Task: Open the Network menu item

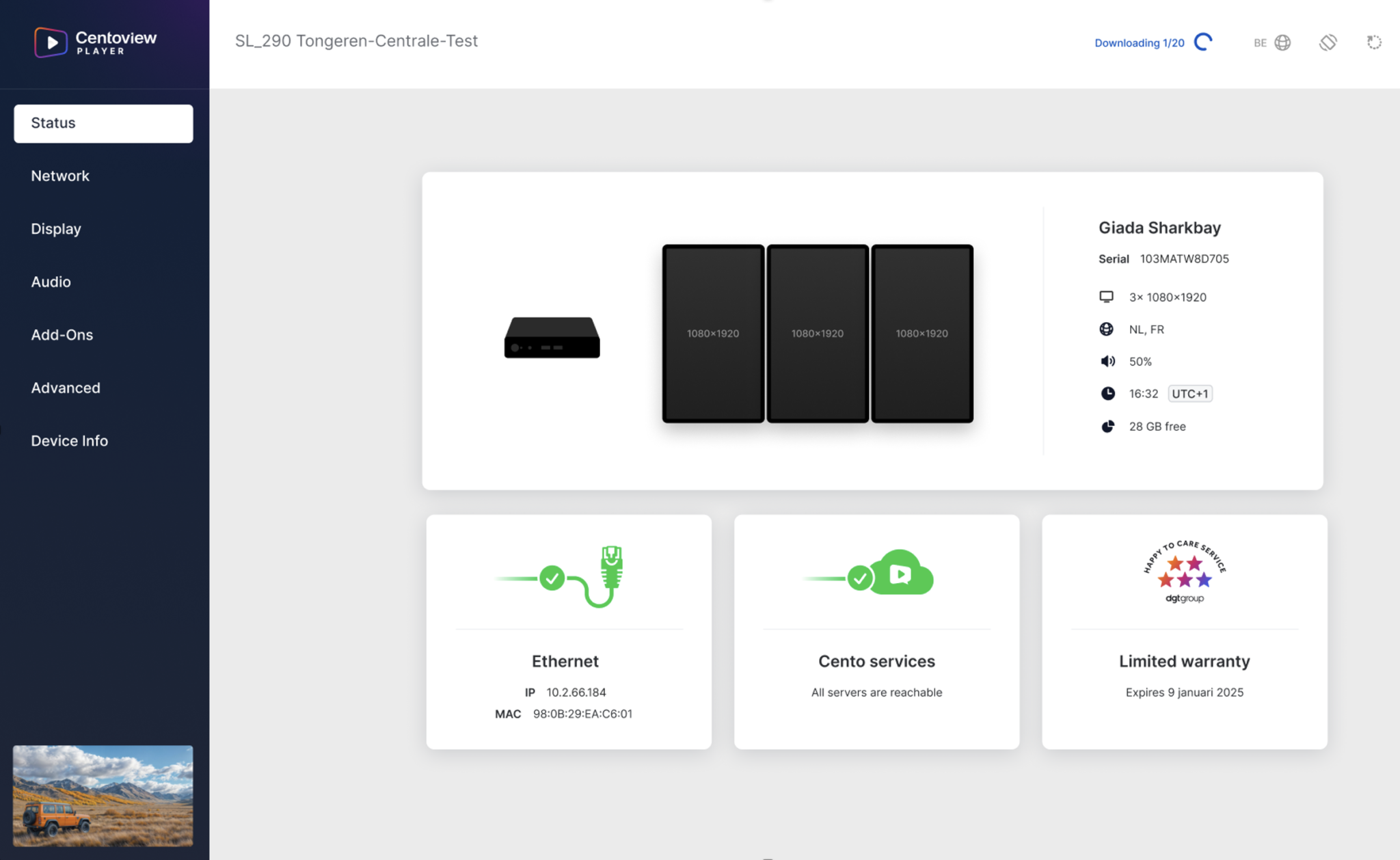Action: pyautogui.click(x=60, y=176)
